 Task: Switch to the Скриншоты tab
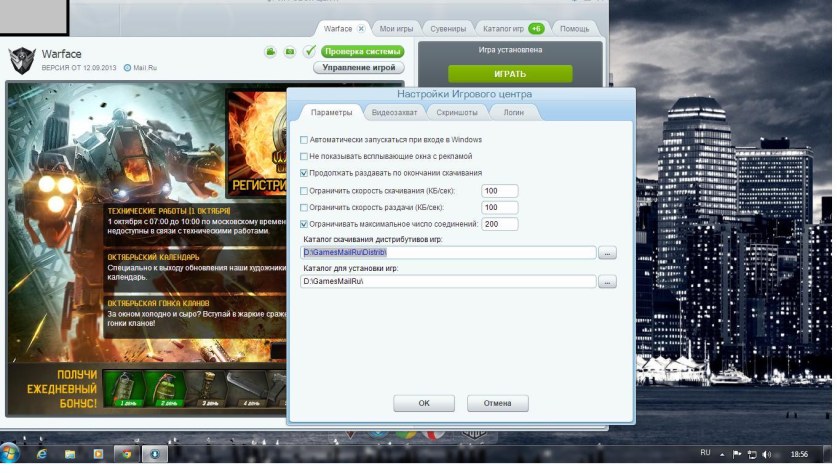point(456,112)
